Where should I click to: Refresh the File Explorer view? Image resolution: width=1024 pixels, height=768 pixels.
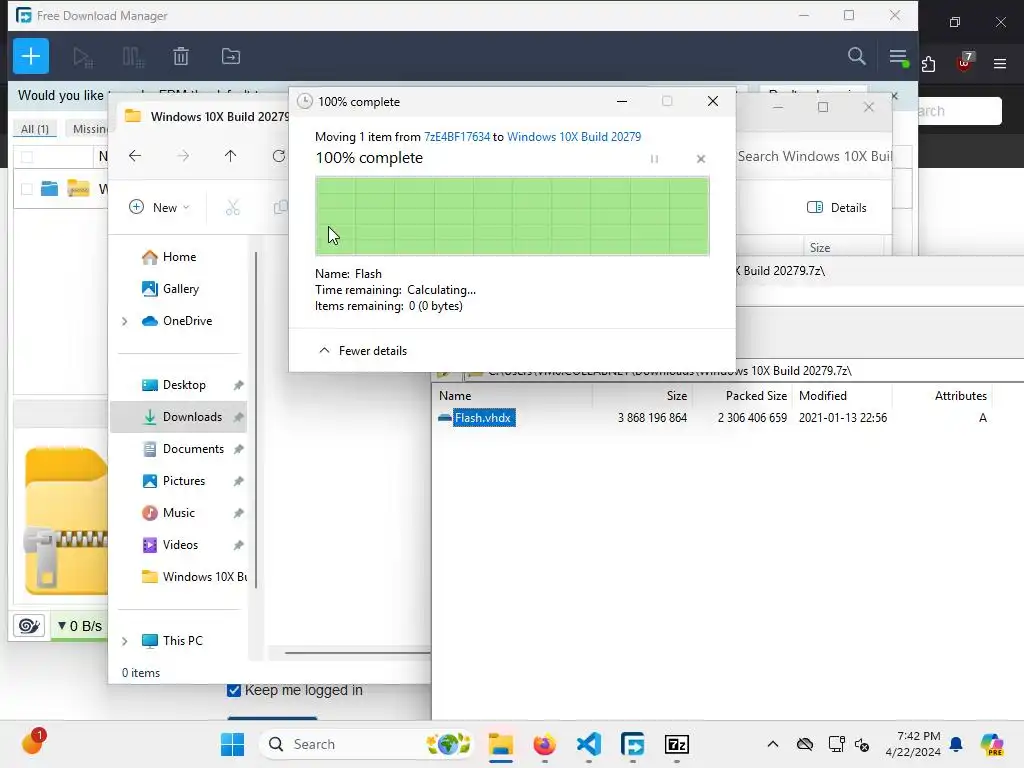tap(279, 155)
